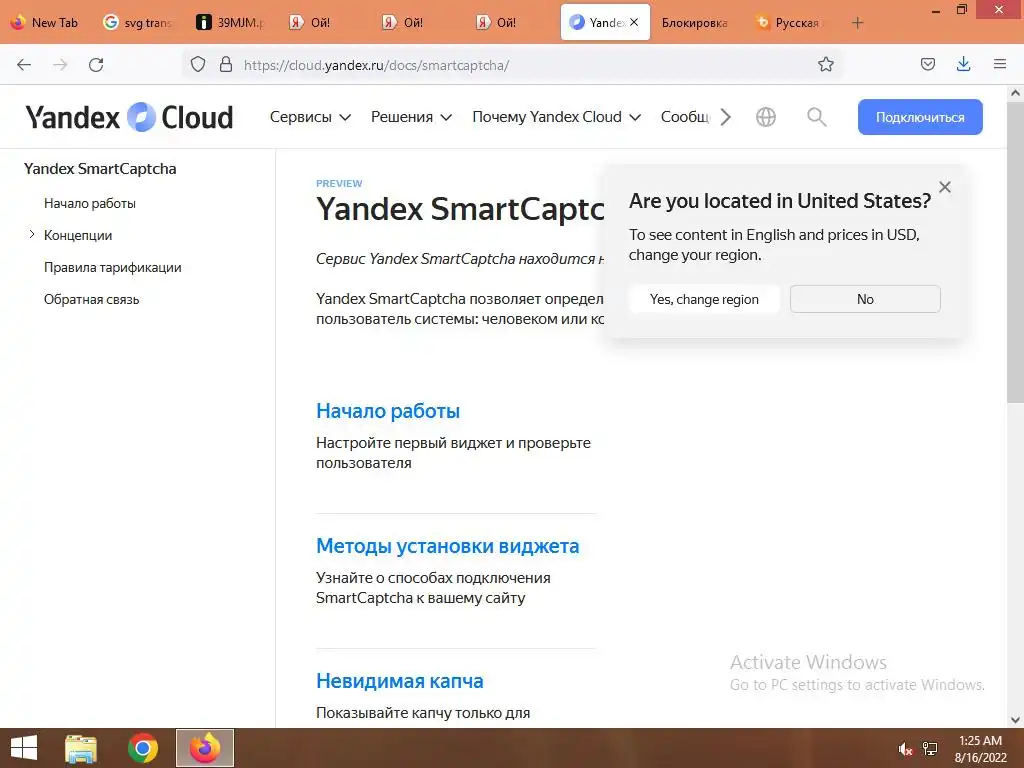Expand the Сервисы menu
The image size is (1024, 768).
[310, 117]
